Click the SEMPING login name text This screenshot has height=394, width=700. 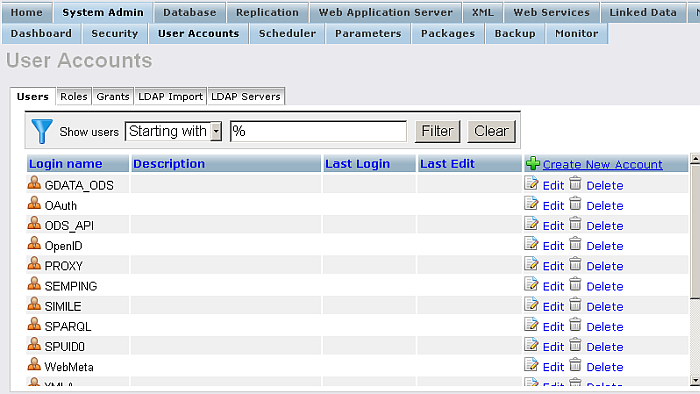(x=71, y=286)
